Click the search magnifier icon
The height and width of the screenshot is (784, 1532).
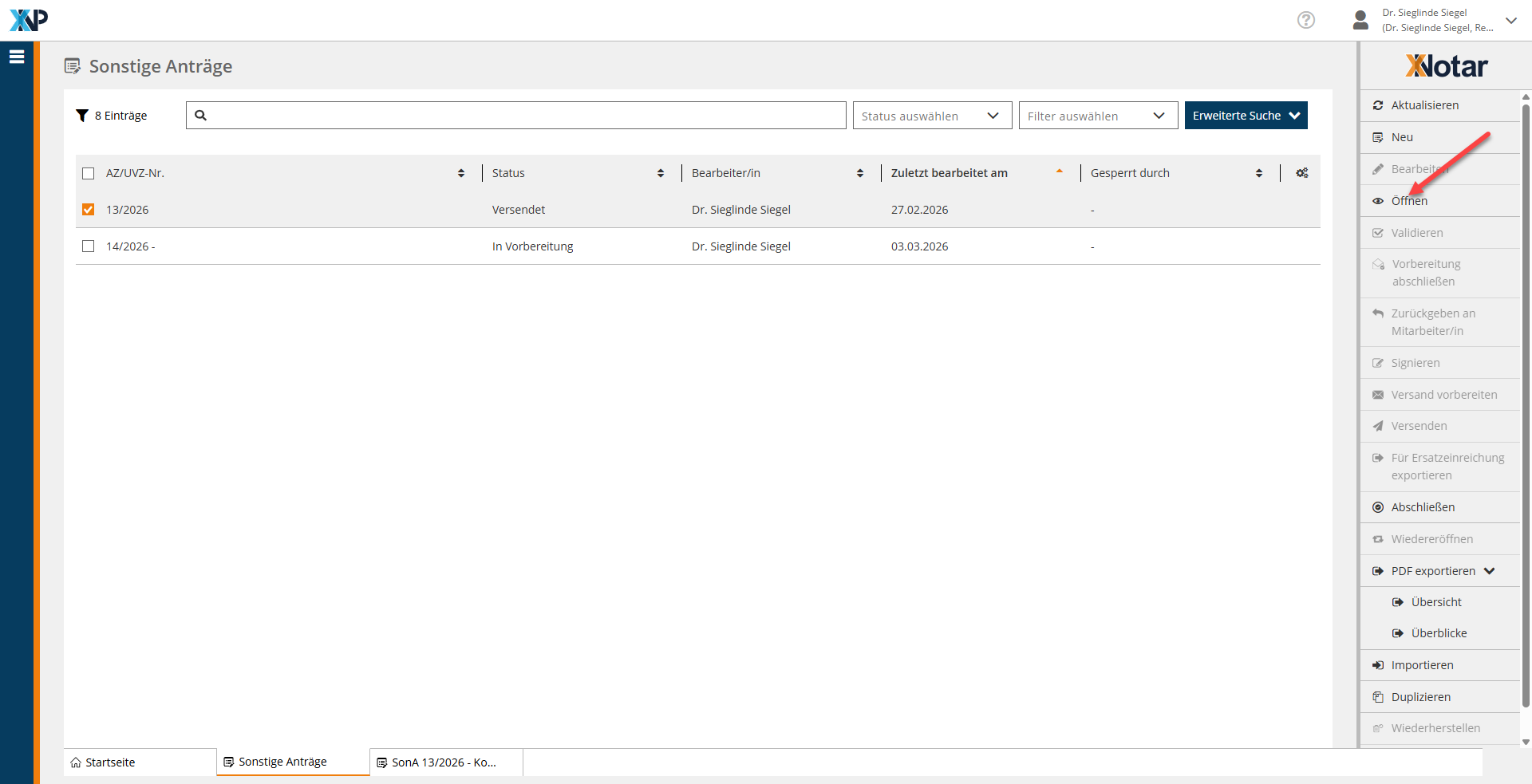201,116
